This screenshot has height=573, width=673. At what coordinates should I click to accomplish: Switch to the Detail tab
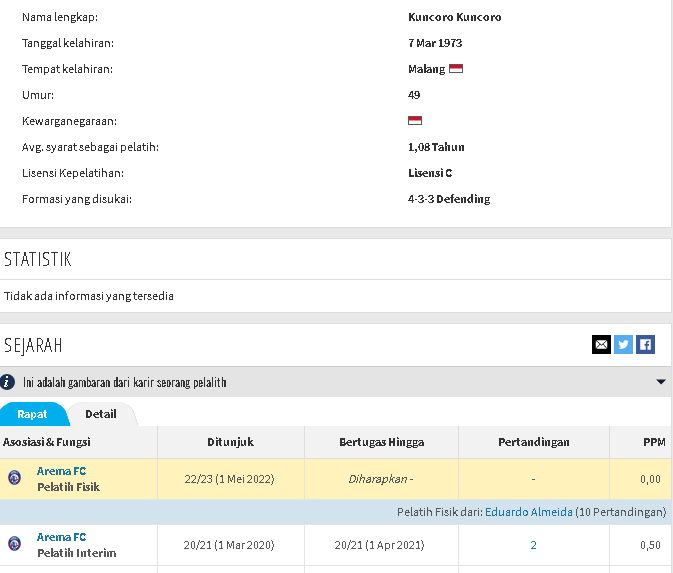pyautogui.click(x=101, y=414)
